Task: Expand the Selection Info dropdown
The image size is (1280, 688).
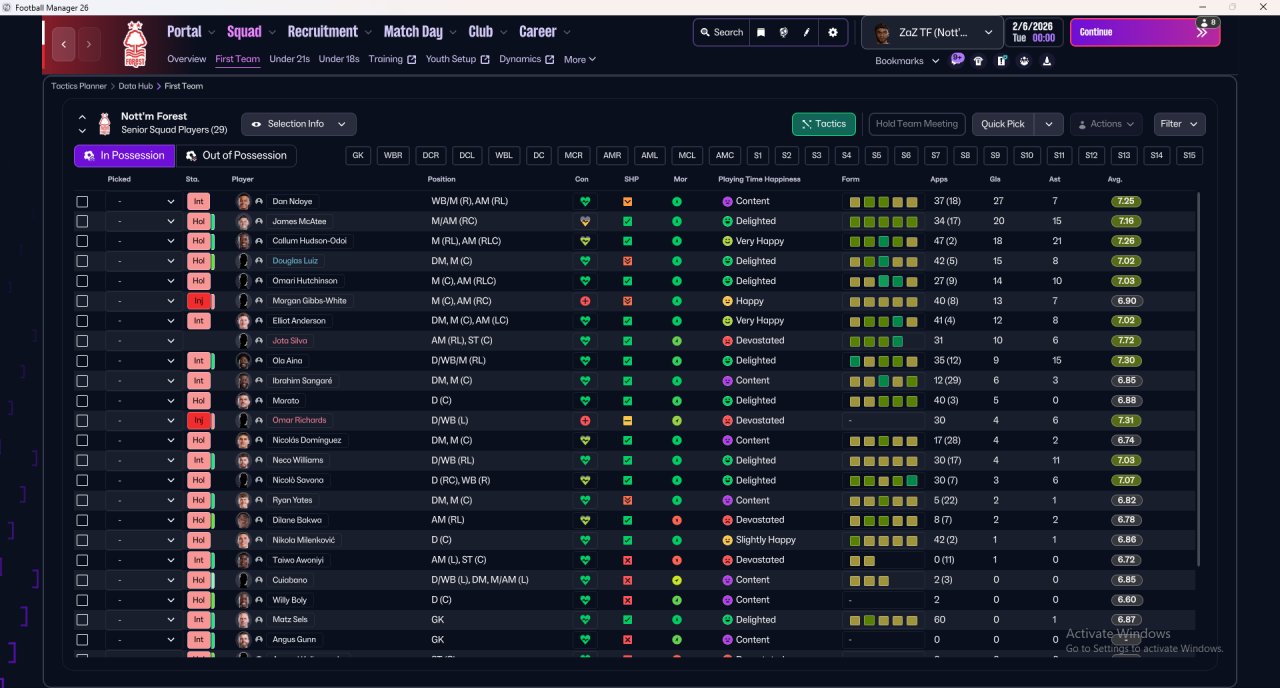Action: [298, 124]
